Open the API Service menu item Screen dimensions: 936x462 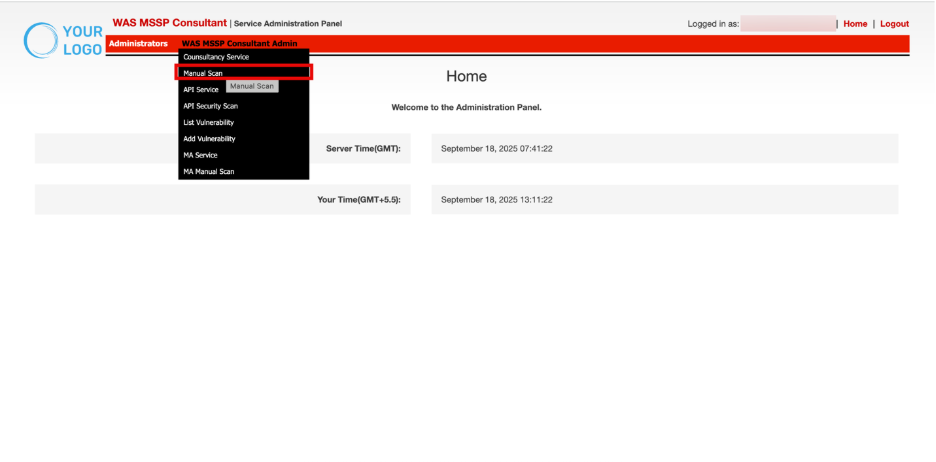point(201,90)
